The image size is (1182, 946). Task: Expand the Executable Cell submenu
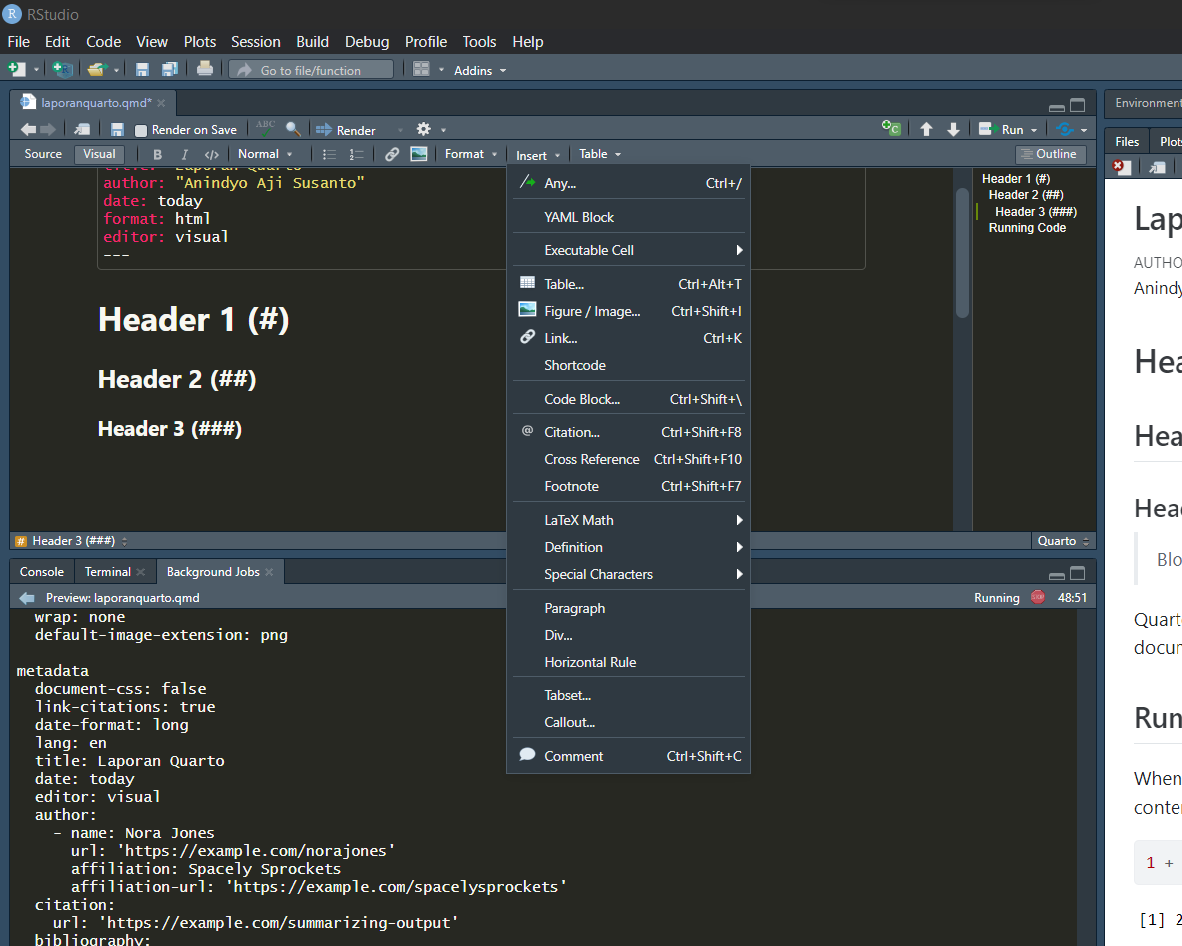click(x=629, y=250)
